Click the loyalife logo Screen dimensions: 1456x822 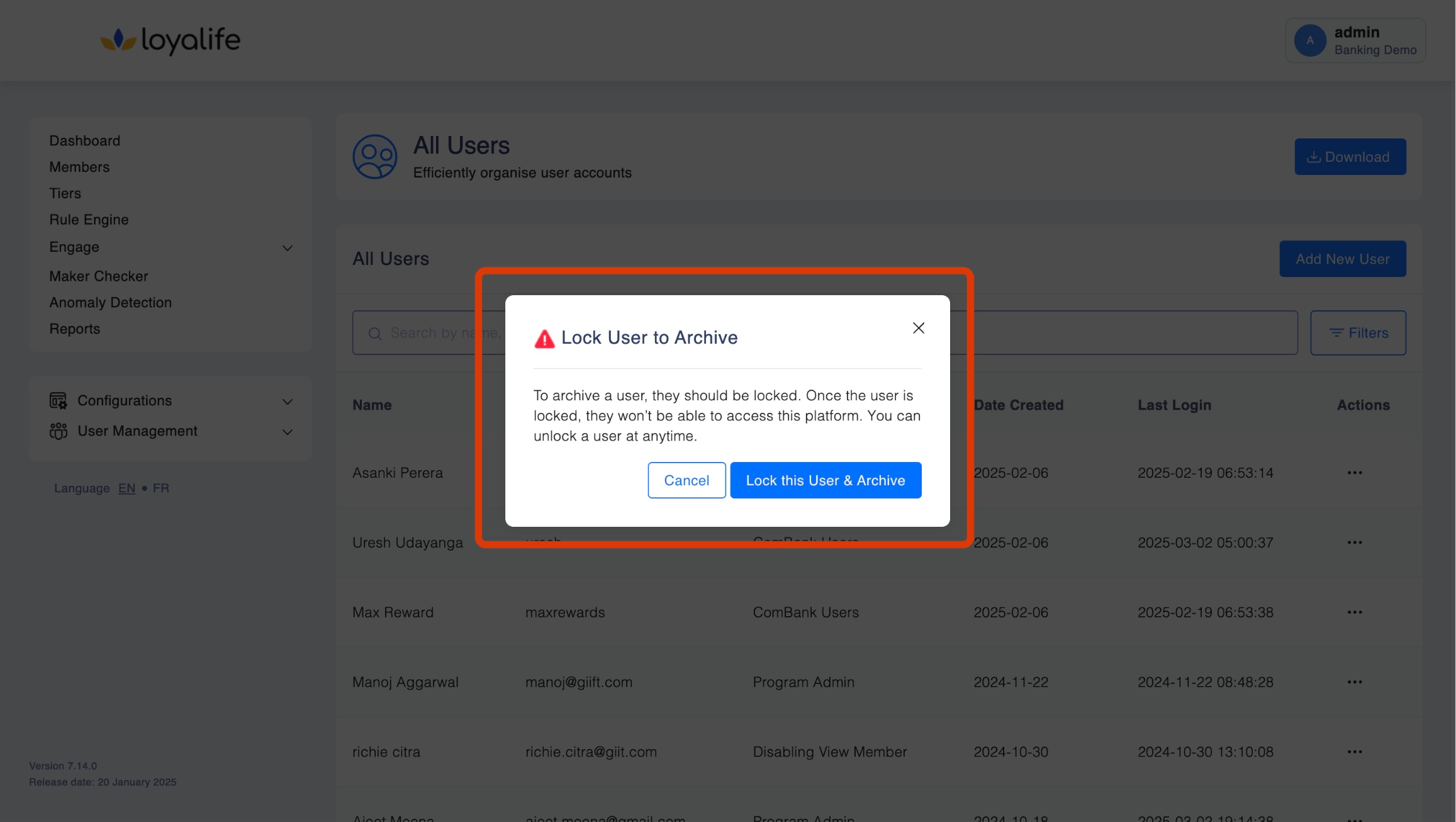(171, 40)
